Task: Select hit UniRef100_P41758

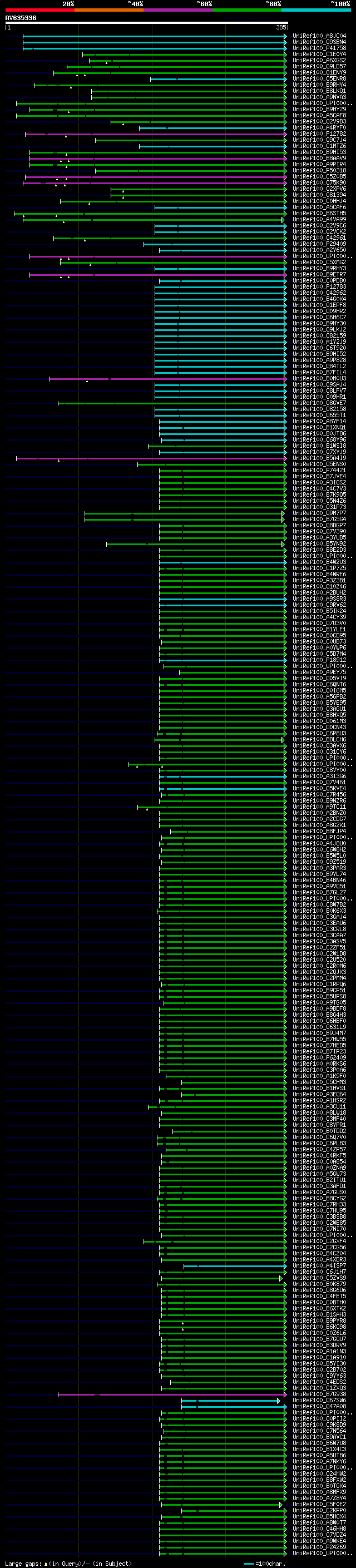Action: [x=319, y=48]
